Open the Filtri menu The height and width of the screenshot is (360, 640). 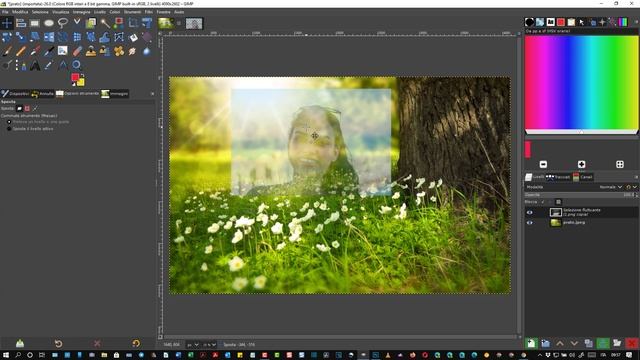pos(149,12)
